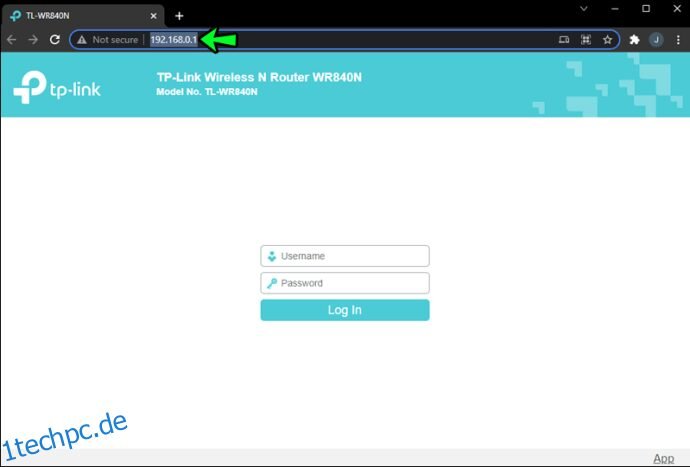This screenshot has height=467, width=690.
Task: Minimize the browser window
Action: (615, 8)
